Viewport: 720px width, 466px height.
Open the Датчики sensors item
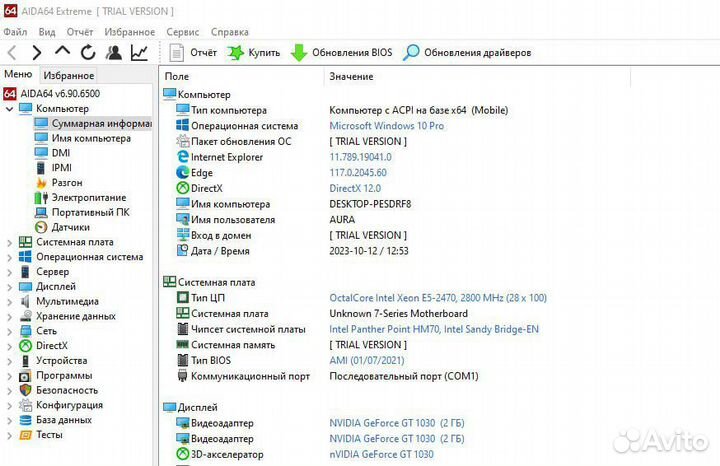(x=62, y=227)
